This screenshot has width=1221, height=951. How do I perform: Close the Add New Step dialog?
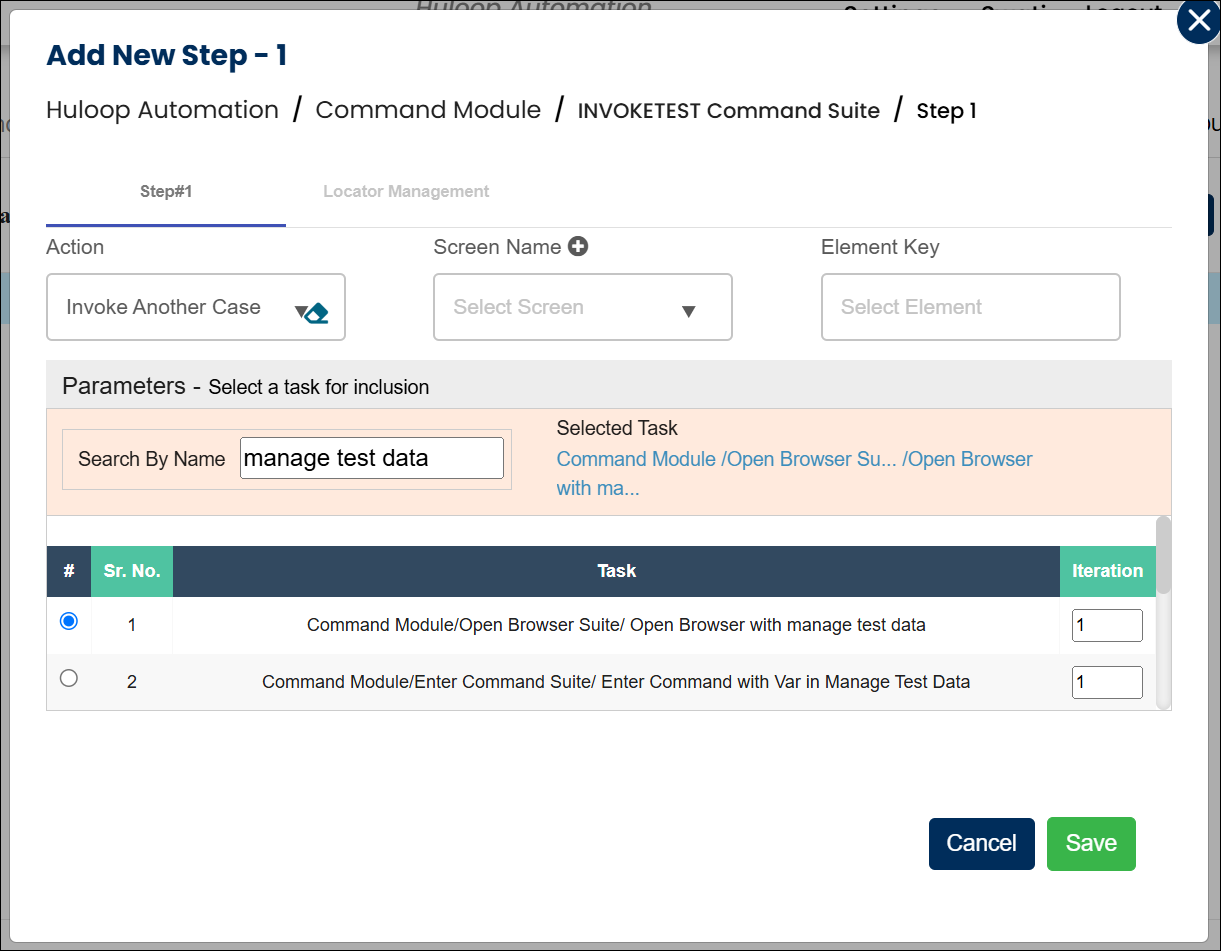pyautogui.click(x=1197, y=22)
